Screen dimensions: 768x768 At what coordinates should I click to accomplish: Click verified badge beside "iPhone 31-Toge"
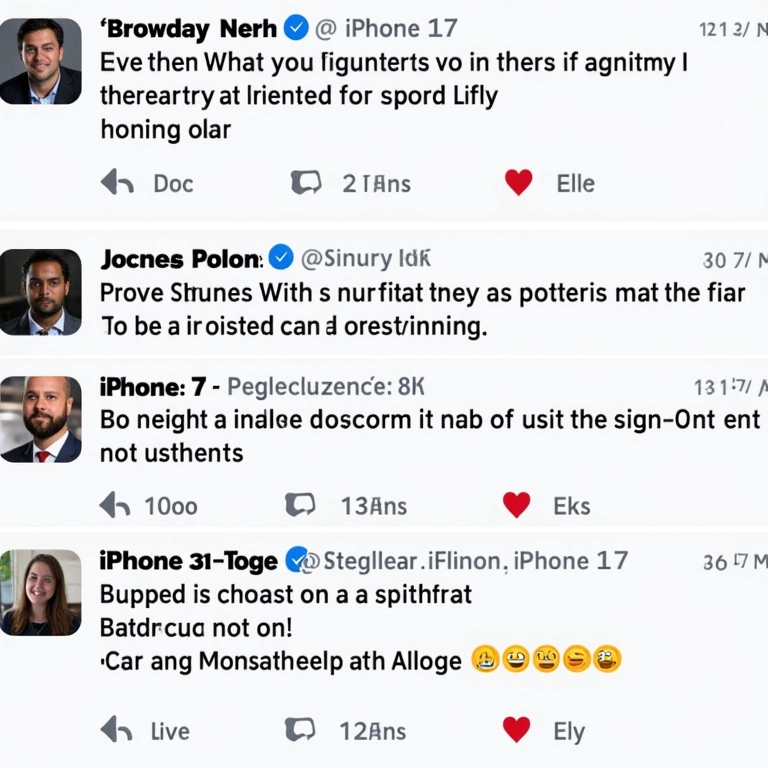pos(297,560)
